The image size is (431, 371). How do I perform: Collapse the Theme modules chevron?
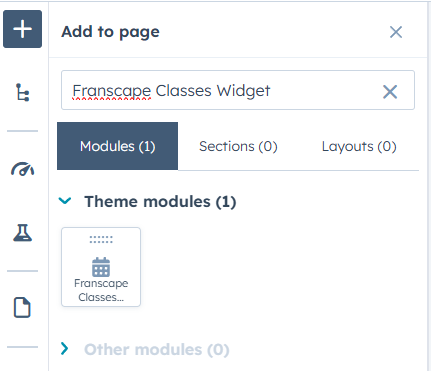click(65, 201)
